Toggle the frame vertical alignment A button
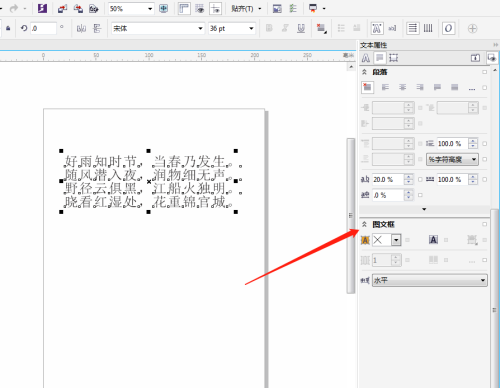Image resolution: width=500 pixels, height=388 pixels. [x=433, y=240]
